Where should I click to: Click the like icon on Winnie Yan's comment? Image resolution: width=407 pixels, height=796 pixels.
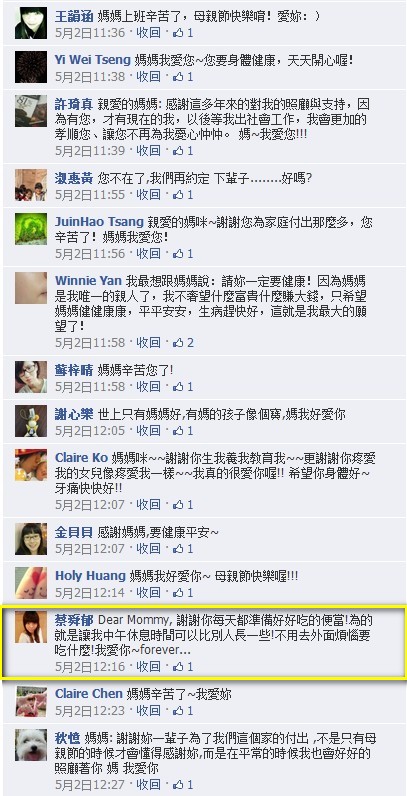tap(178, 343)
